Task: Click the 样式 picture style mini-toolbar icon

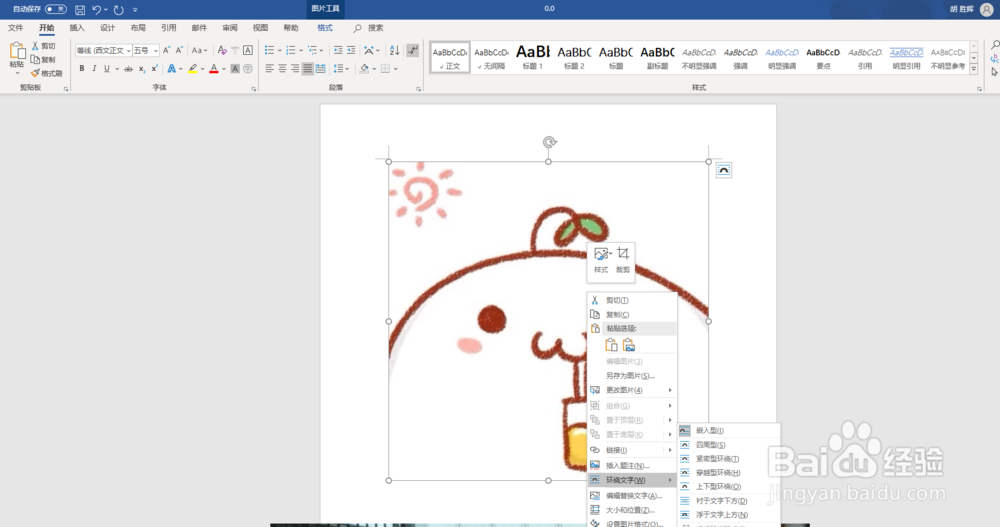Action: pyautogui.click(x=601, y=260)
